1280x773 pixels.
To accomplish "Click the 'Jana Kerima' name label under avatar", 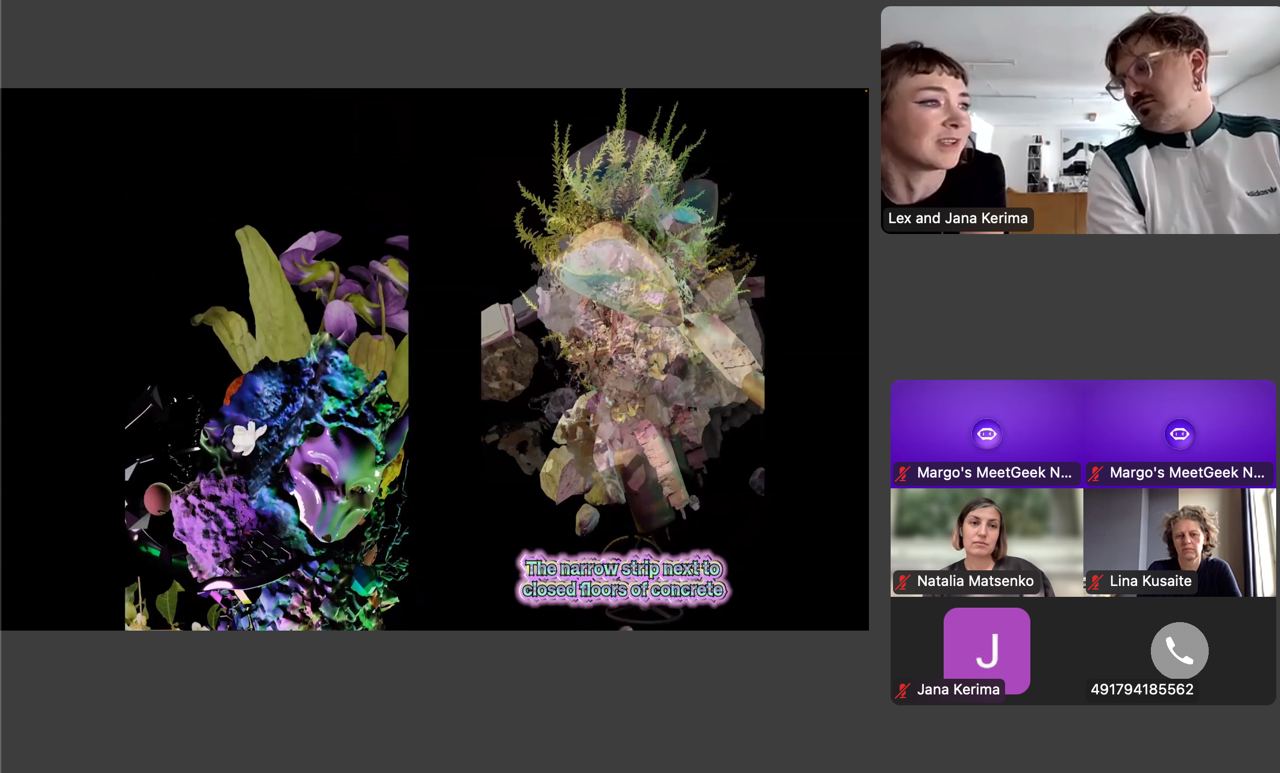I will 958,689.
